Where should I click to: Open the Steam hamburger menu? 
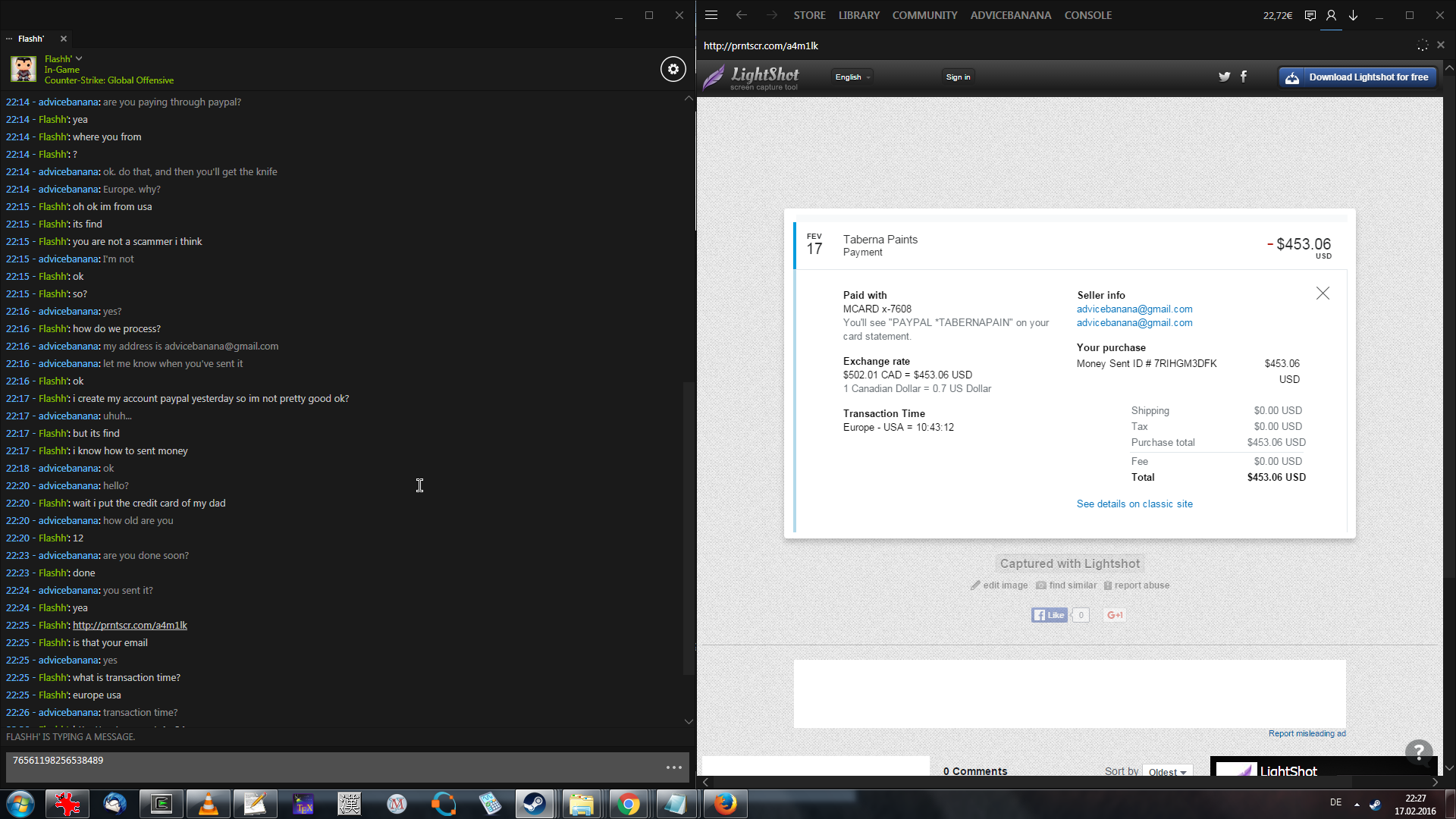[x=711, y=15]
